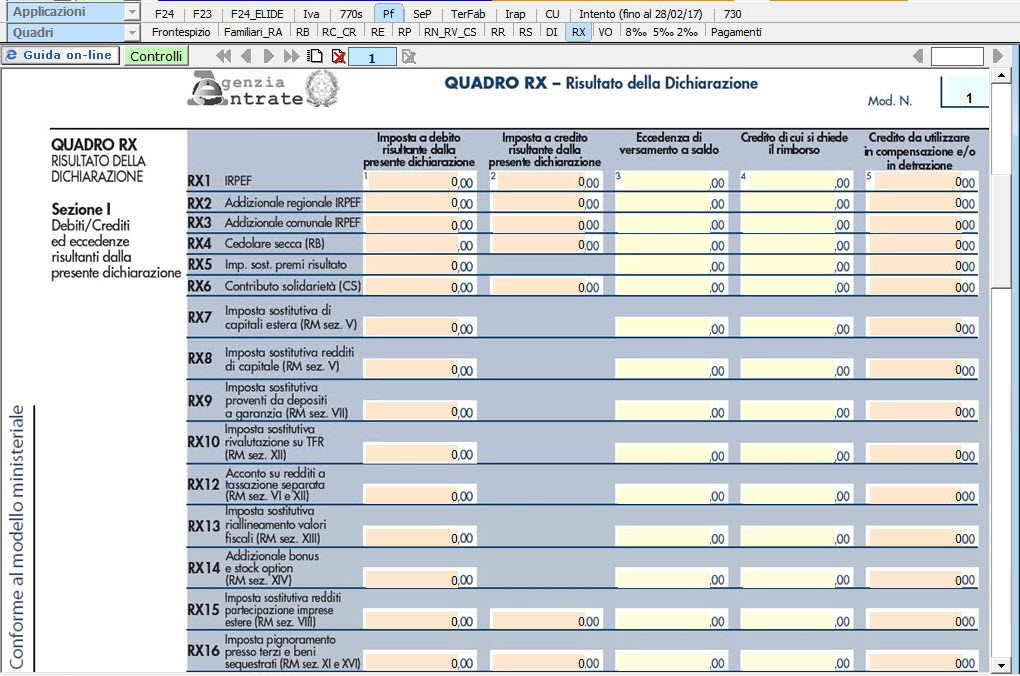Open the RR quadro tab

pos(498,32)
